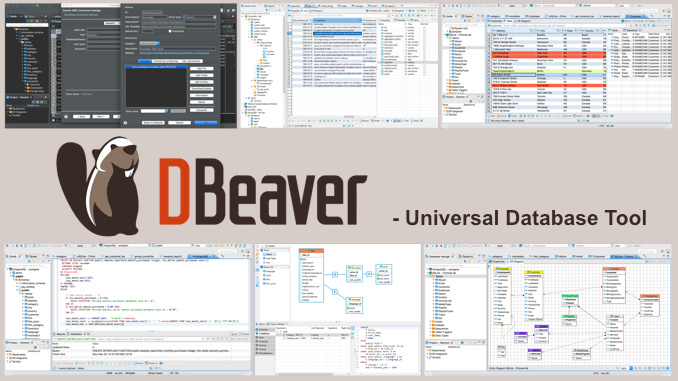This screenshot has height=381, width=678.
Task: Open the Sorting section in the query builder
Action: (x=265, y=349)
